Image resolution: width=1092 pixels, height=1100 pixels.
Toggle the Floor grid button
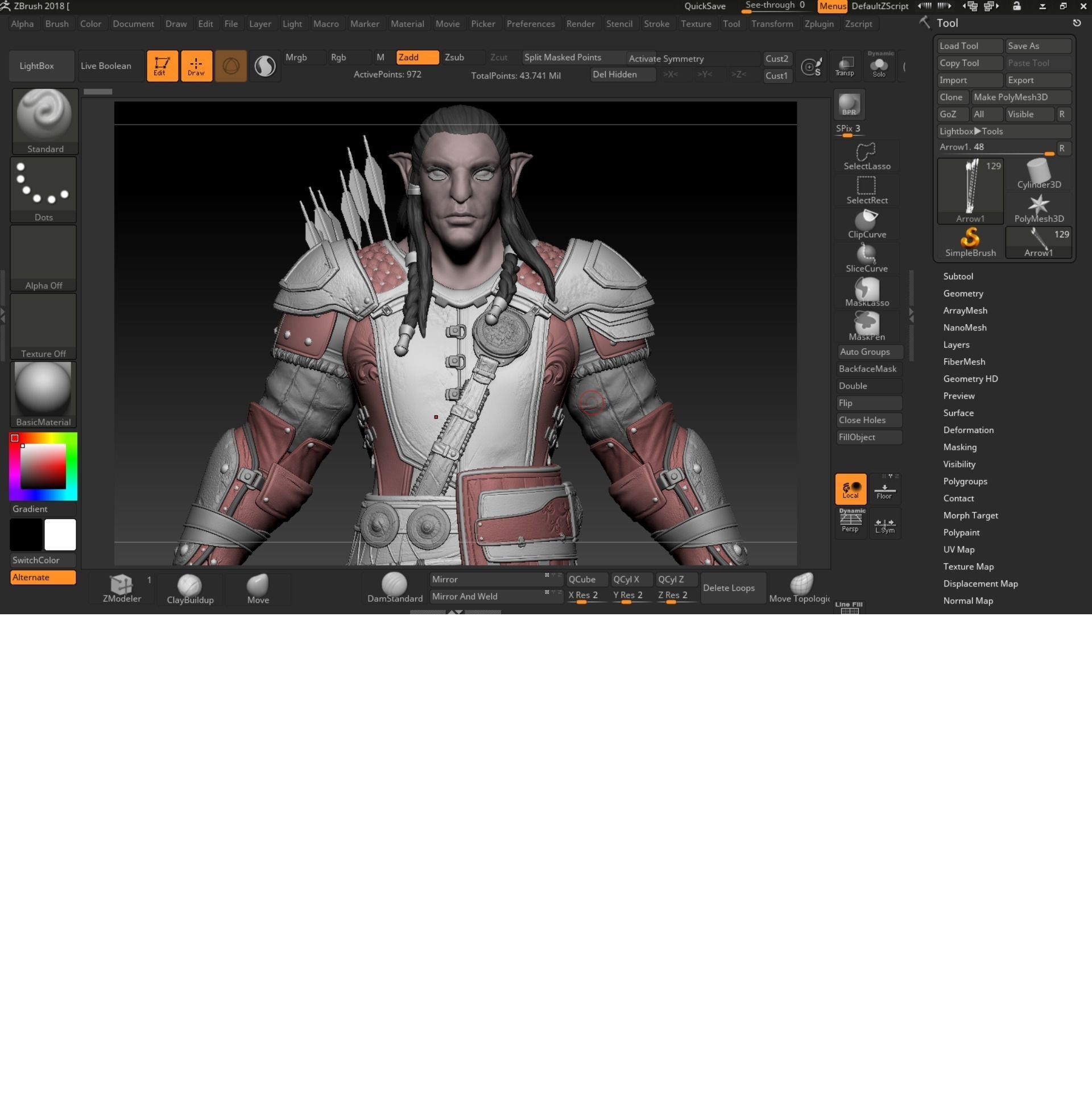point(884,490)
